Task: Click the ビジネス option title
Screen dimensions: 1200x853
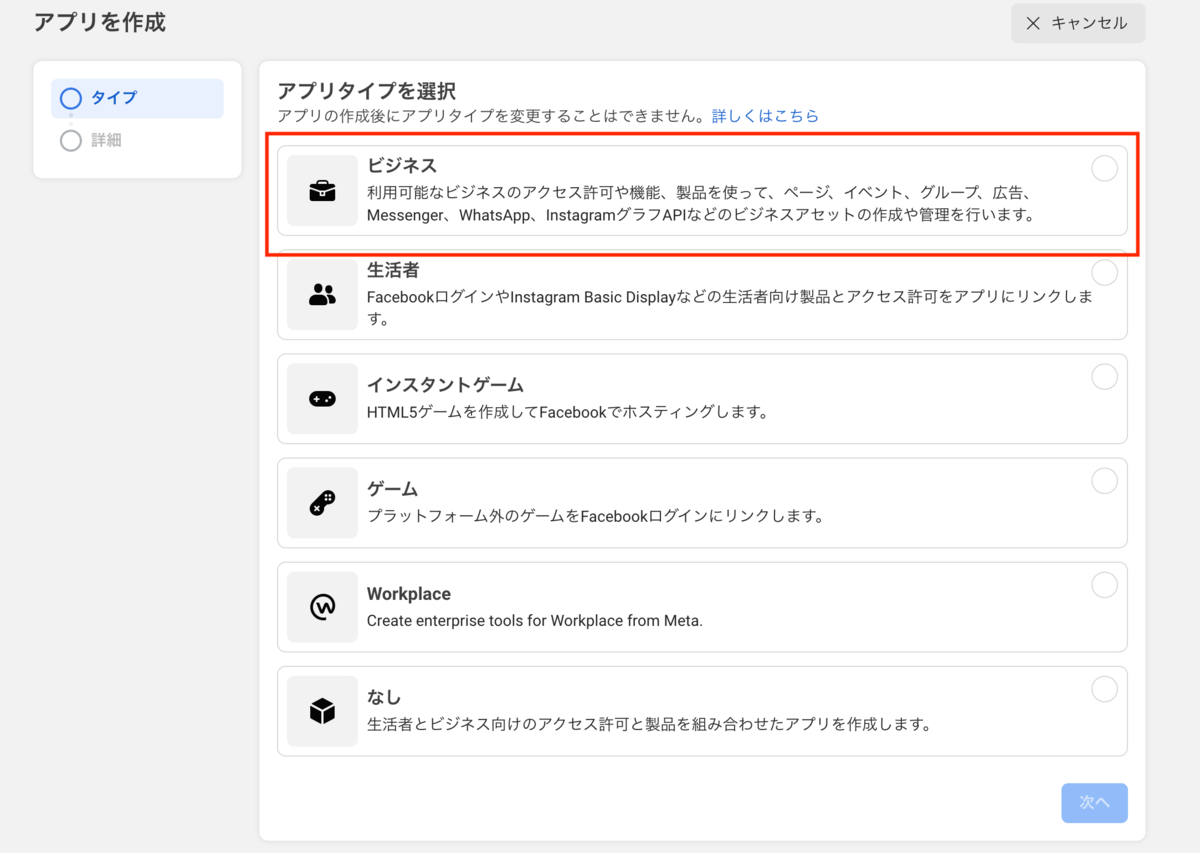Action: point(402,166)
